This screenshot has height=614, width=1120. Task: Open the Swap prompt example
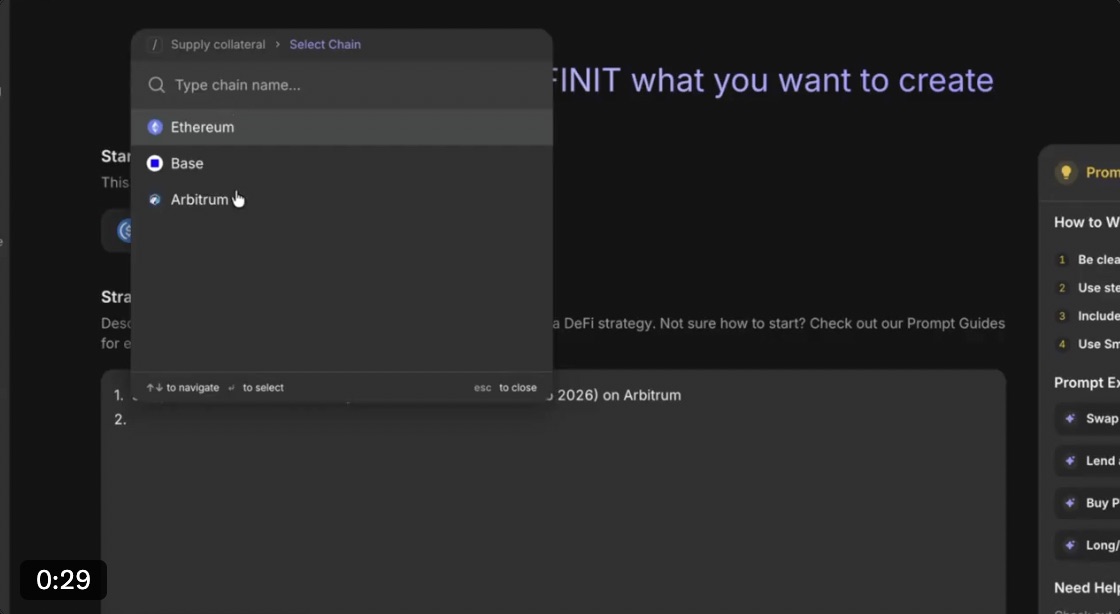tap(1089, 418)
